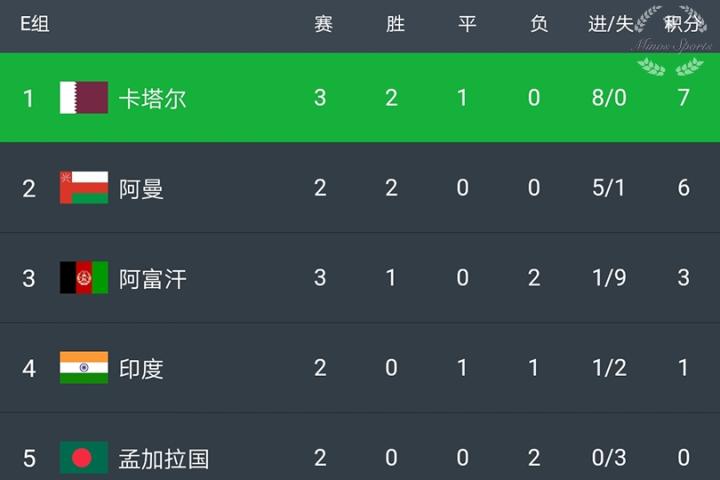
Task: Click the 负 column header
Action: 539,24
